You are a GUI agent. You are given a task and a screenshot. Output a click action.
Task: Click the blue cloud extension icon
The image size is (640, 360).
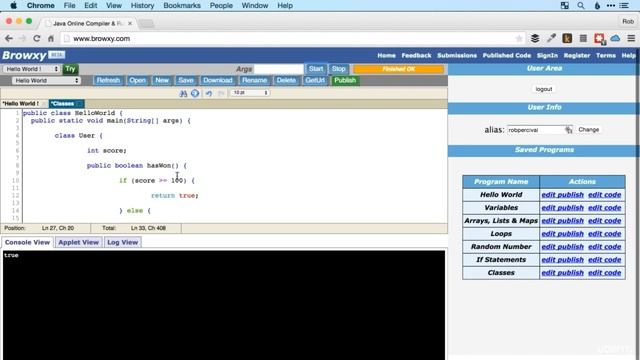615,38
